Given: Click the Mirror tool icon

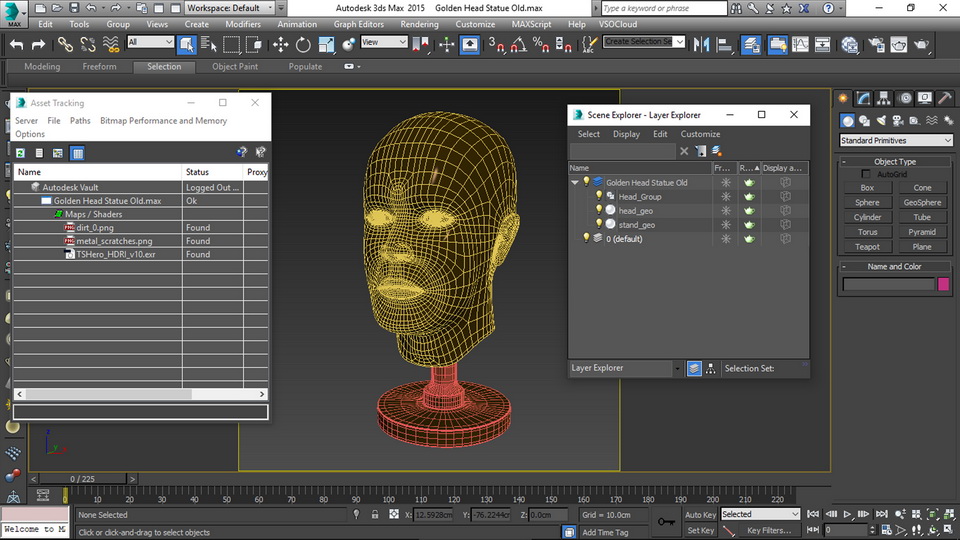Looking at the screenshot, I should coord(701,44).
